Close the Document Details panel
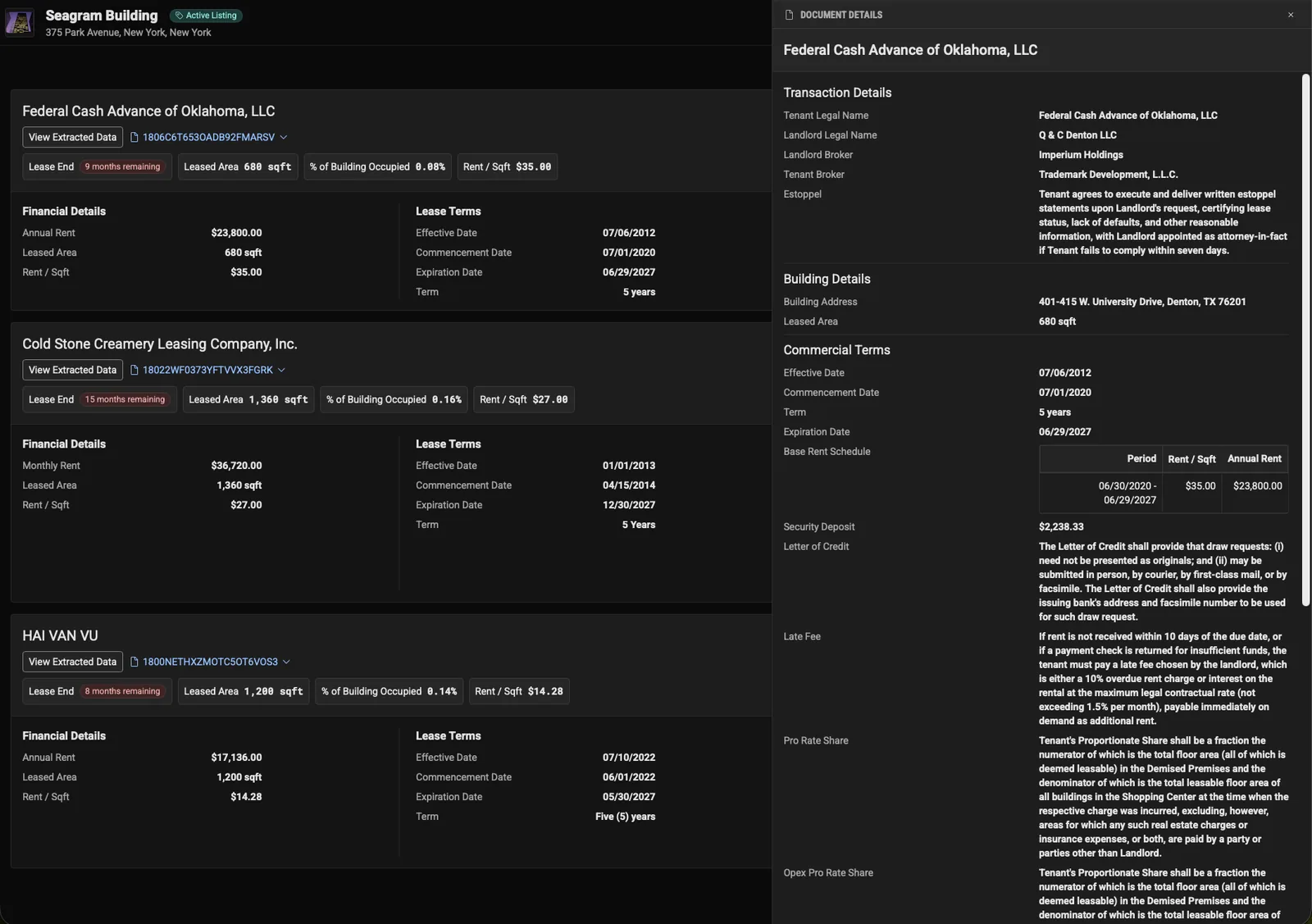This screenshot has height=924, width=1312. pyautogui.click(x=1291, y=15)
